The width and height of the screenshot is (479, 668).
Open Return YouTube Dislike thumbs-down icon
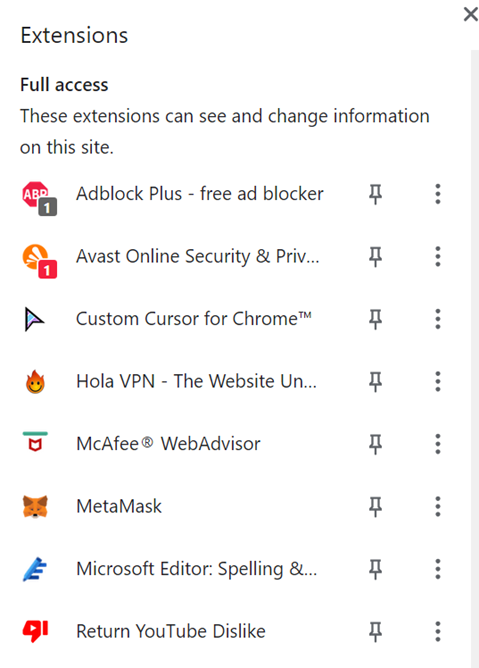(x=35, y=631)
